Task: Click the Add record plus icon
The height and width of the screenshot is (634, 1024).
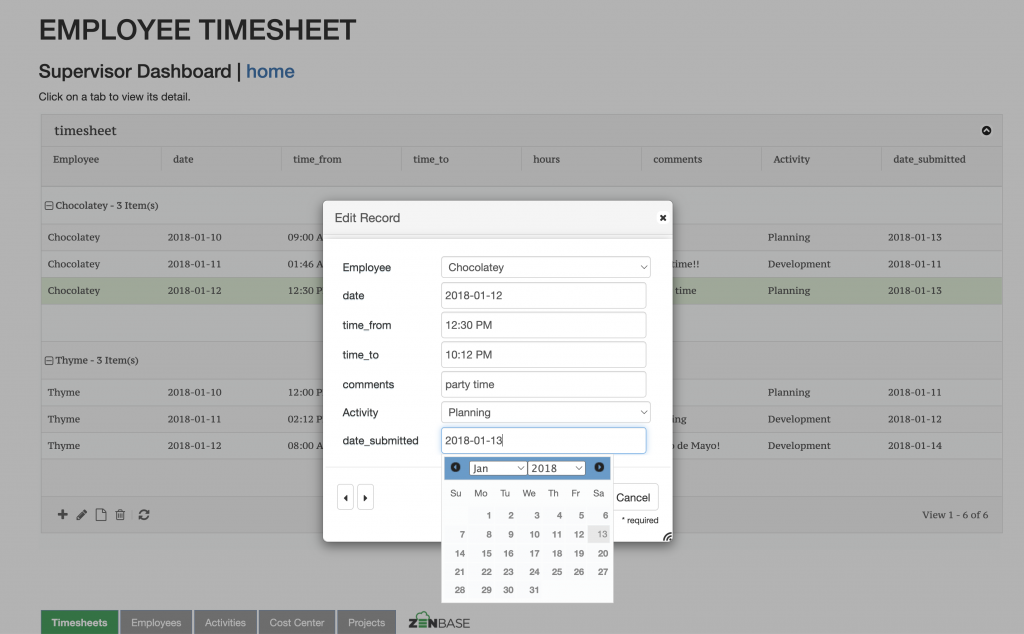Action: 62,514
